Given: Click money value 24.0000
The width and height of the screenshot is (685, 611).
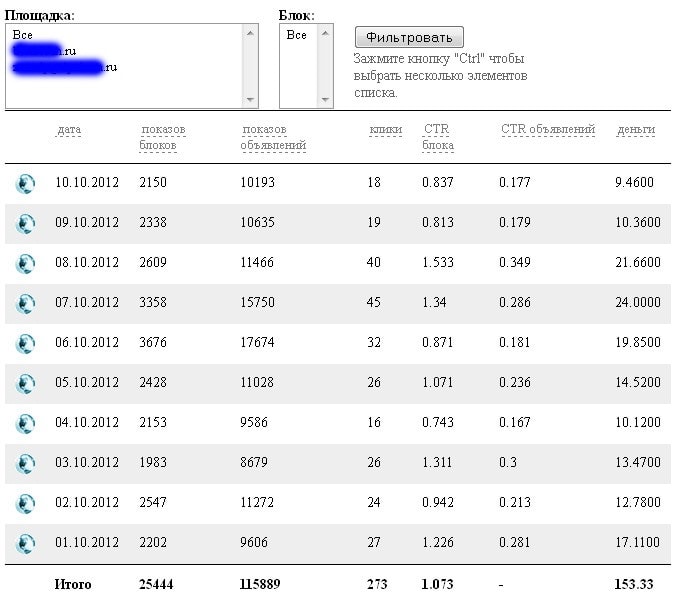Looking at the screenshot, I should pyautogui.click(x=638, y=303).
